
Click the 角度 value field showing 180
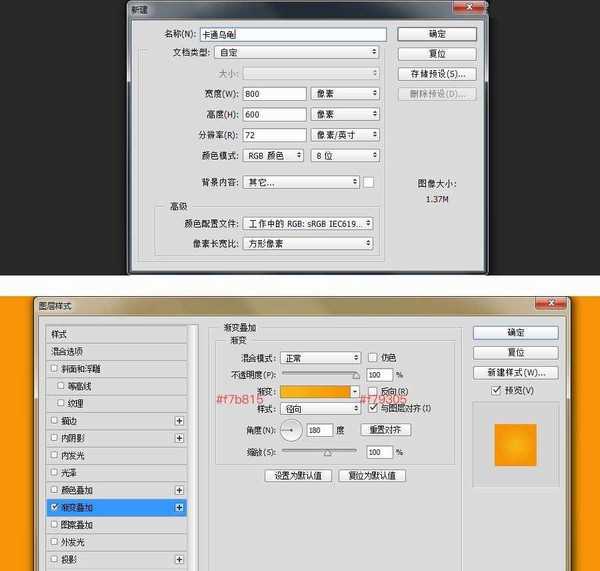tap(320, 430)
